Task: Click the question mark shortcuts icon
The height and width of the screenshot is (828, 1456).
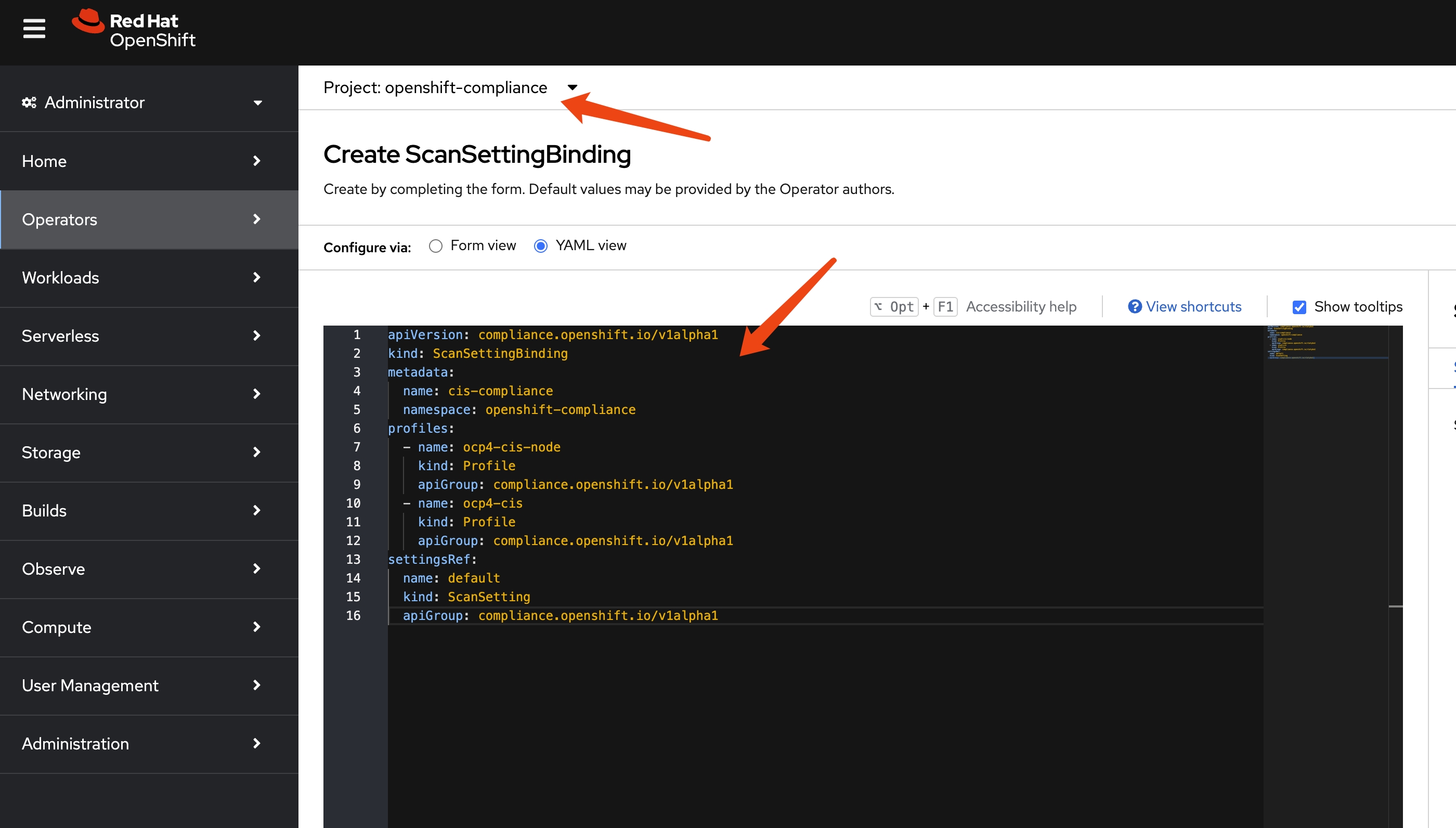Action: [1134, 306]
